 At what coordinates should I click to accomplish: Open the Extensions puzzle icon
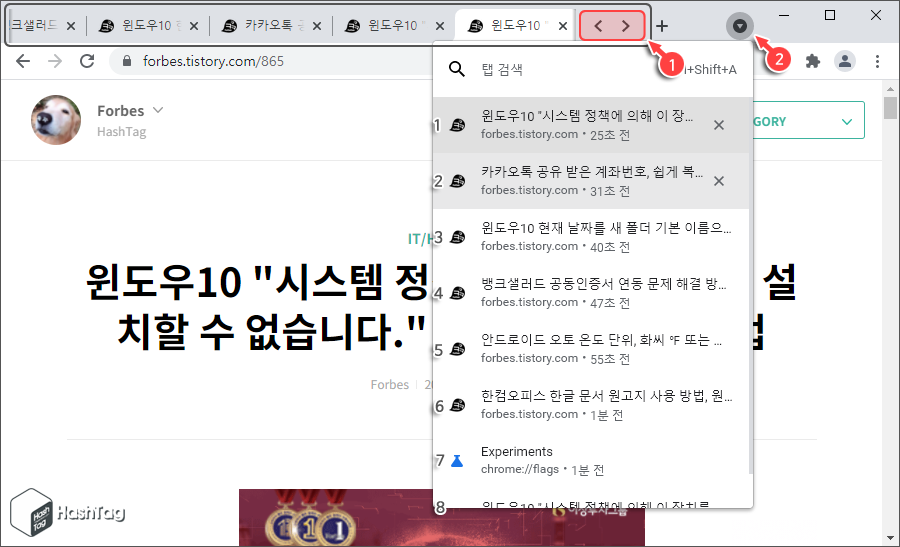coord(813,61)
